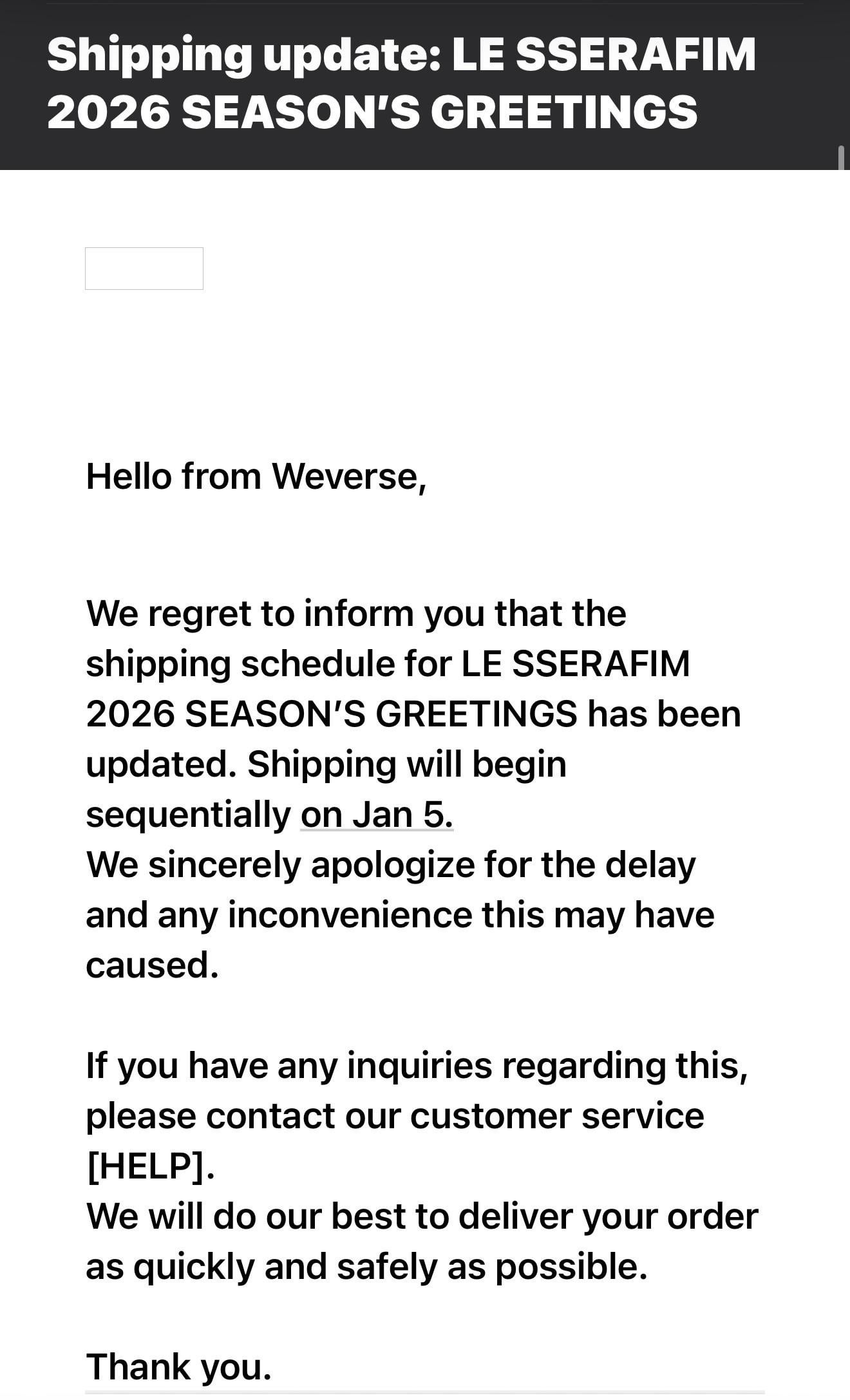Viewport: 850px width, 1400px height.
Task: Tap the word "caused." ending the apology
Action: (x=152, y=965)
